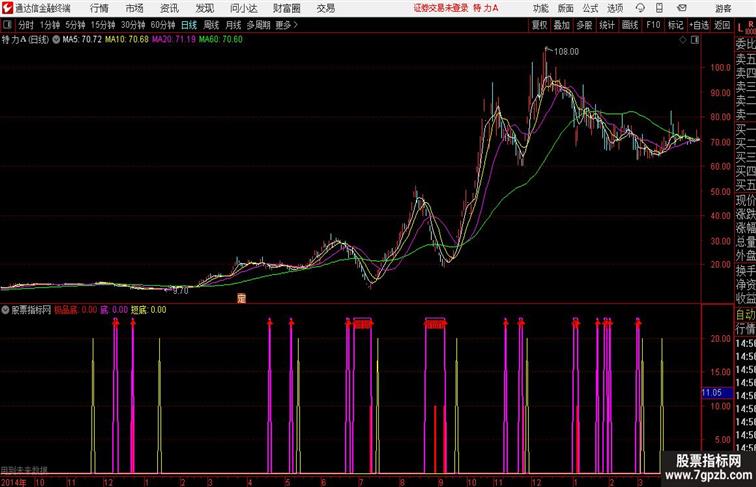The width and height of the screenshot is (756, 487).
Task: Click the 9.70 low price label
Action: pyautogui.click(x=180, y=291)
